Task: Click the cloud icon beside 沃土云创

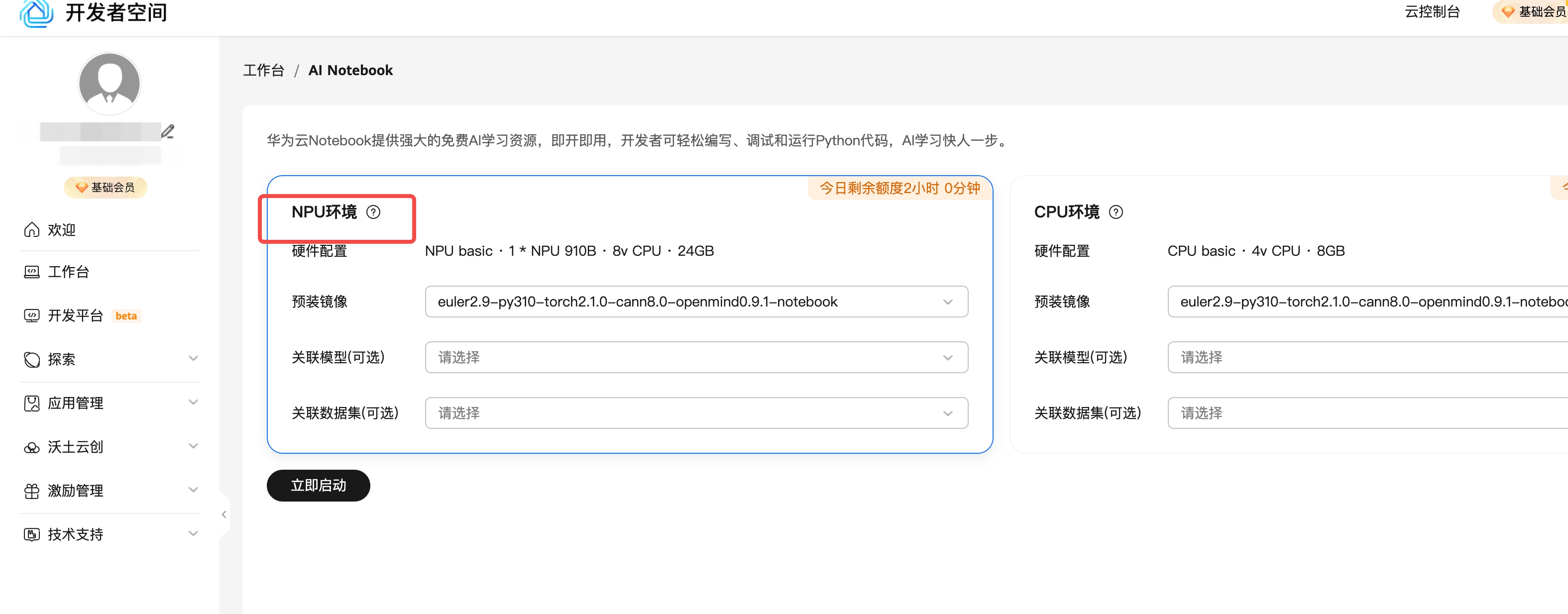Action: [32, 447]
